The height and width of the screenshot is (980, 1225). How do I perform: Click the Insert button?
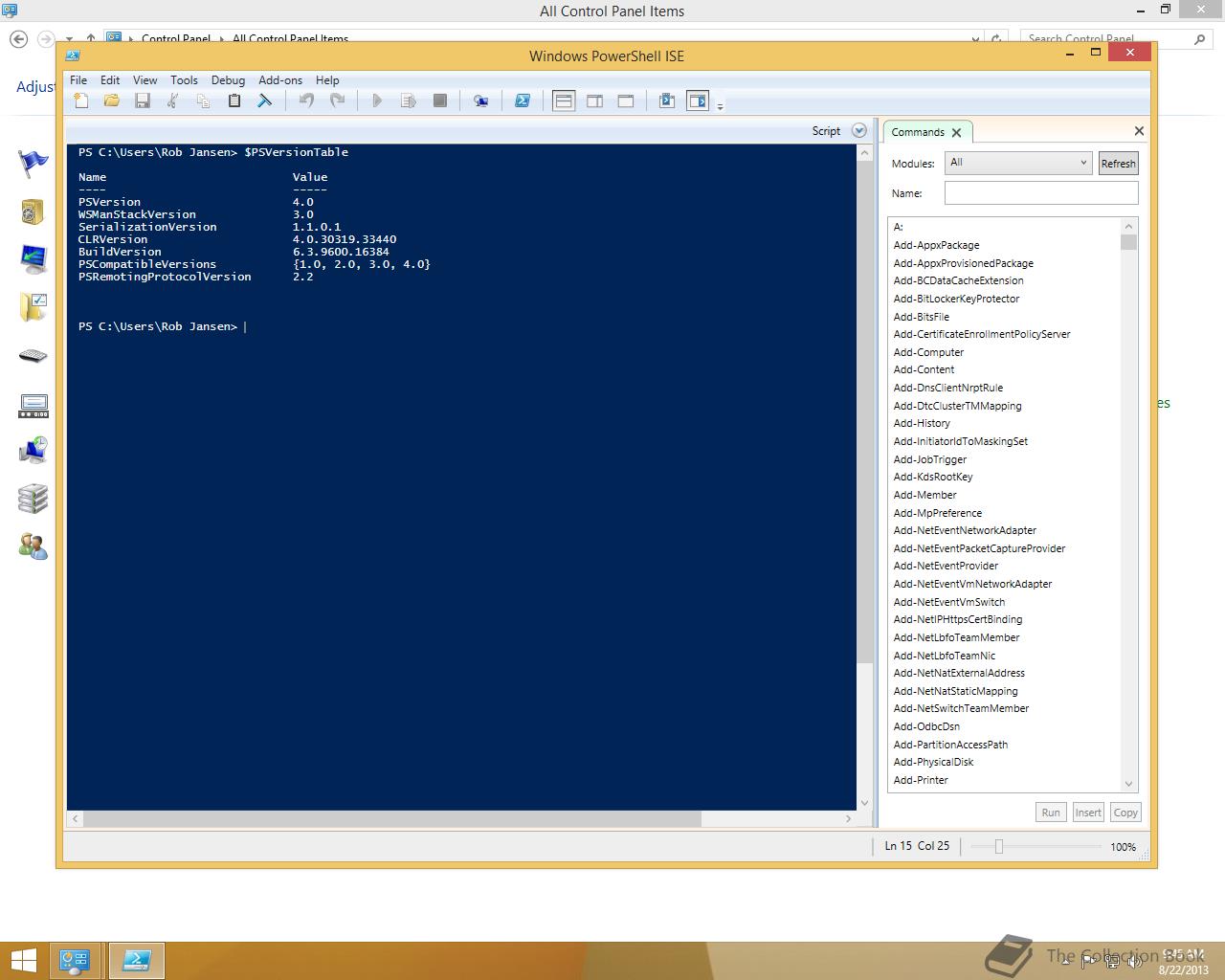tap(1088, 813)
